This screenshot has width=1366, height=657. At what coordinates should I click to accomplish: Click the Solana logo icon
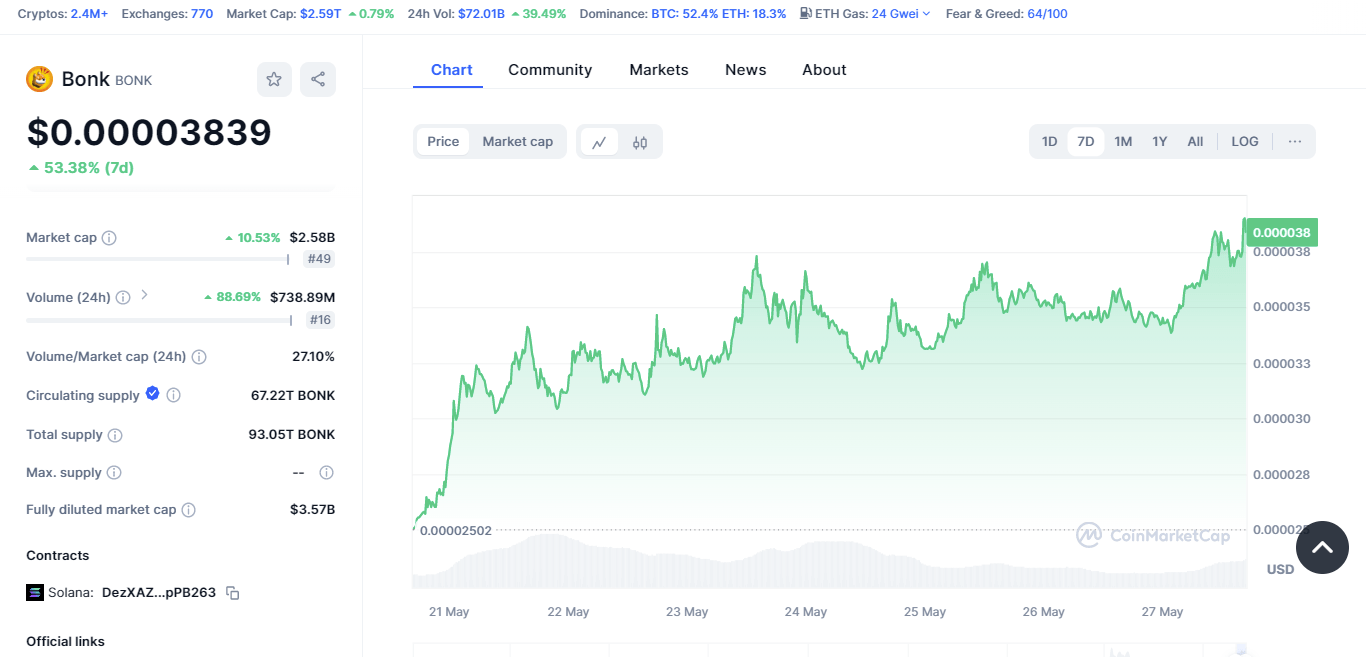click(x=35, y=592)
